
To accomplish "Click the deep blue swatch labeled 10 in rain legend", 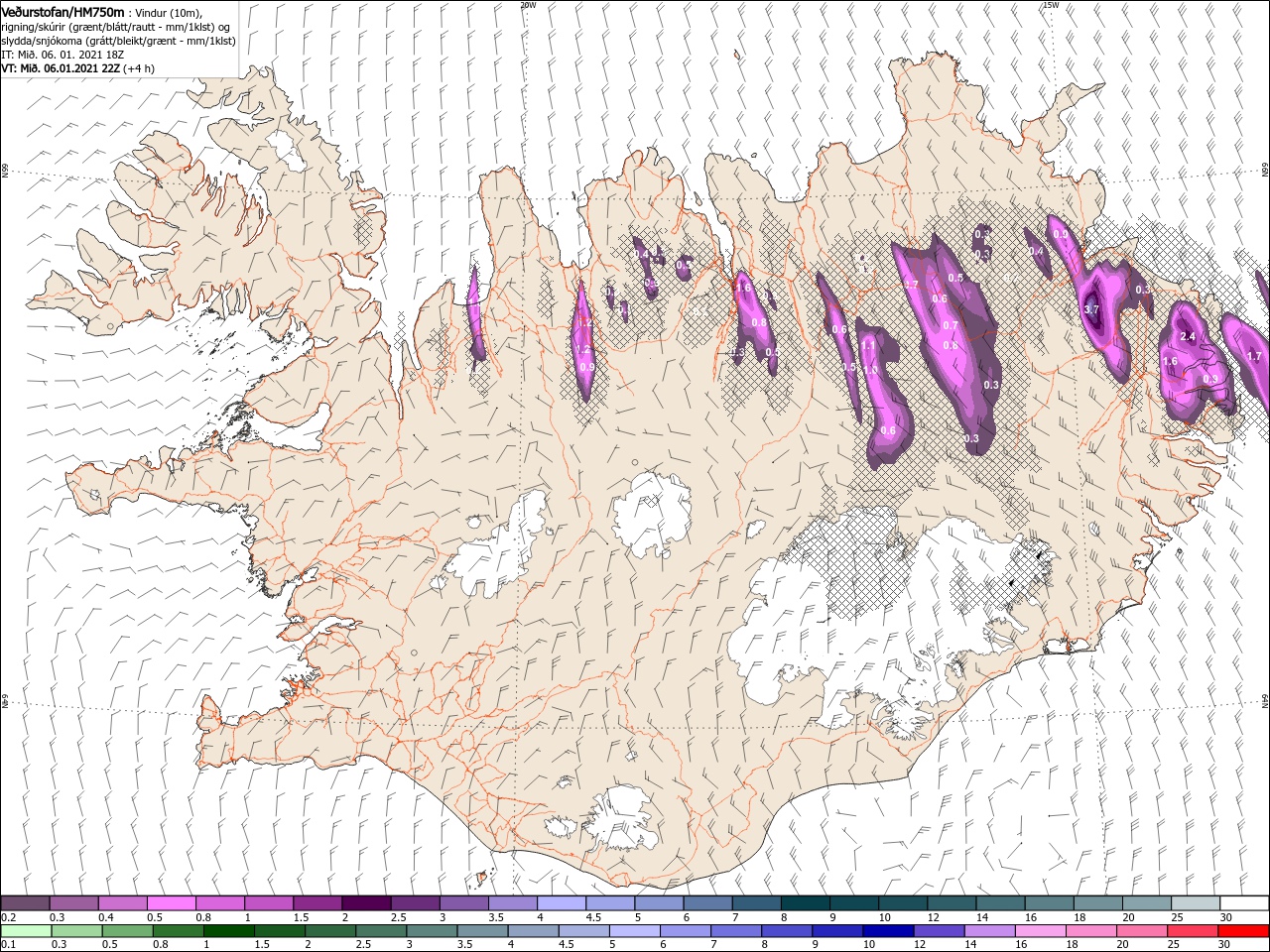I will (x=887, y=931).
